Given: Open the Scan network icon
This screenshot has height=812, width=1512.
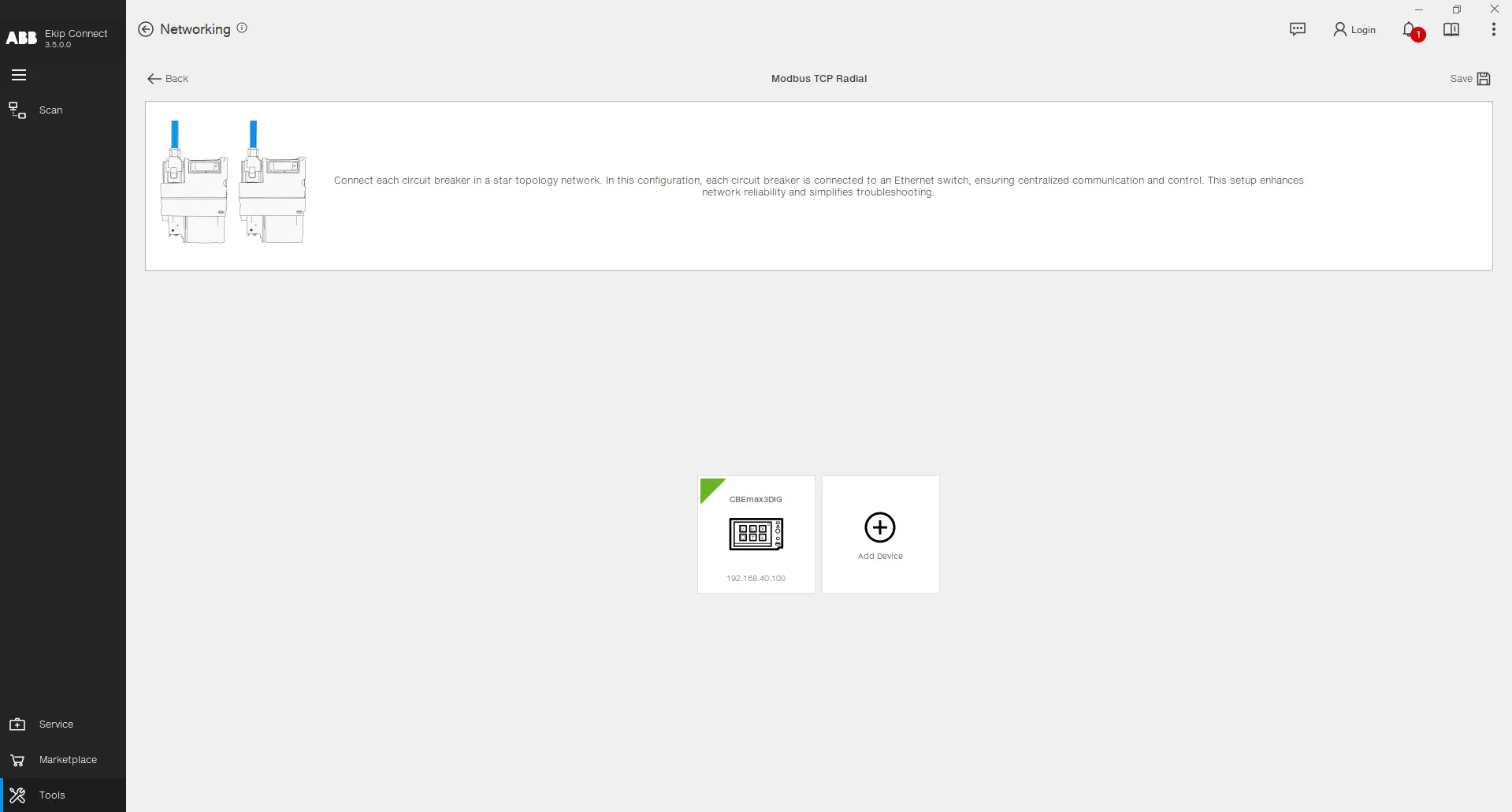Looking at the screenshot, I should (x=17, y=110).
